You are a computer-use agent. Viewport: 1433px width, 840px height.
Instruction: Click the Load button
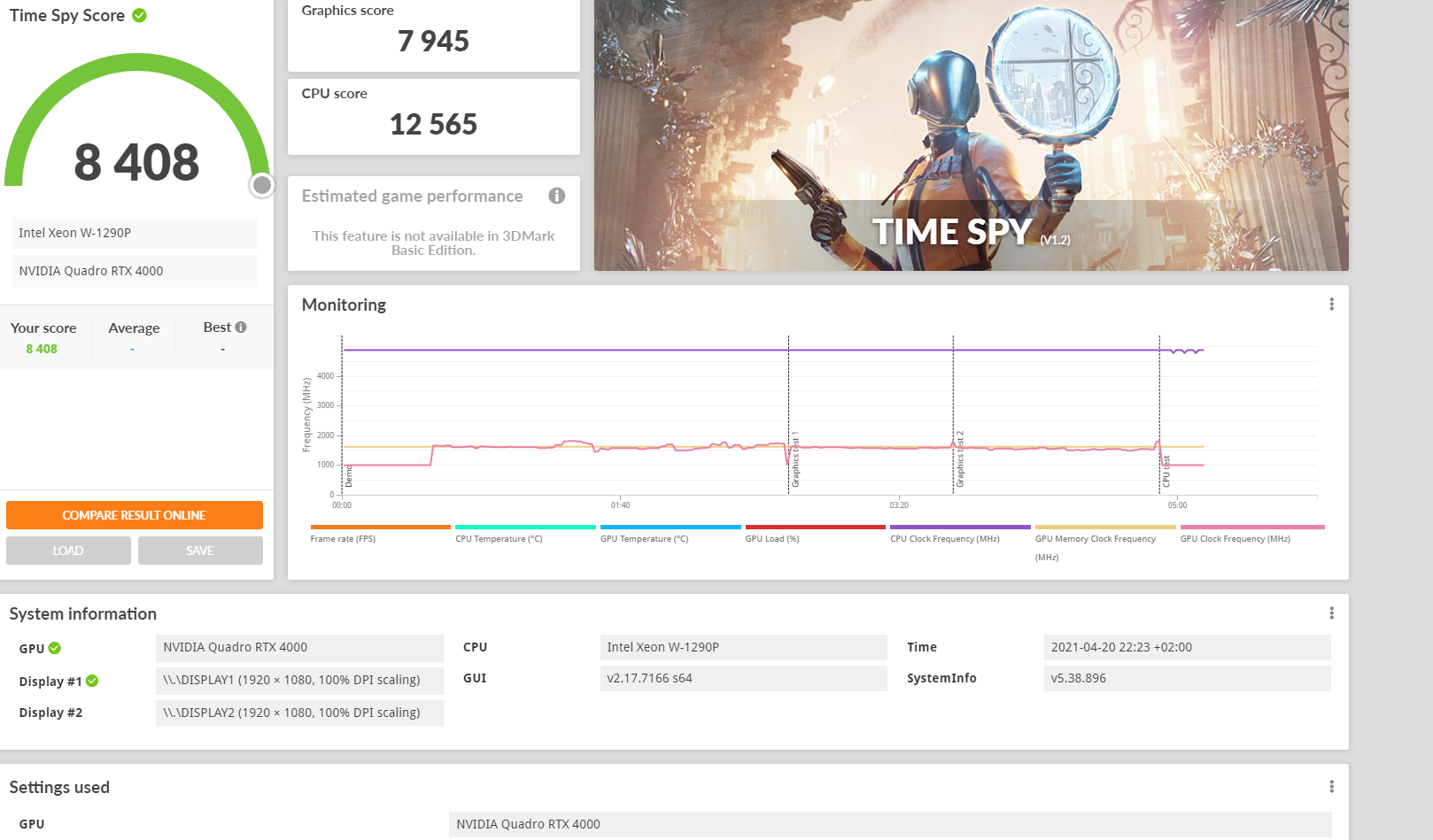click(x=68, y=551)
